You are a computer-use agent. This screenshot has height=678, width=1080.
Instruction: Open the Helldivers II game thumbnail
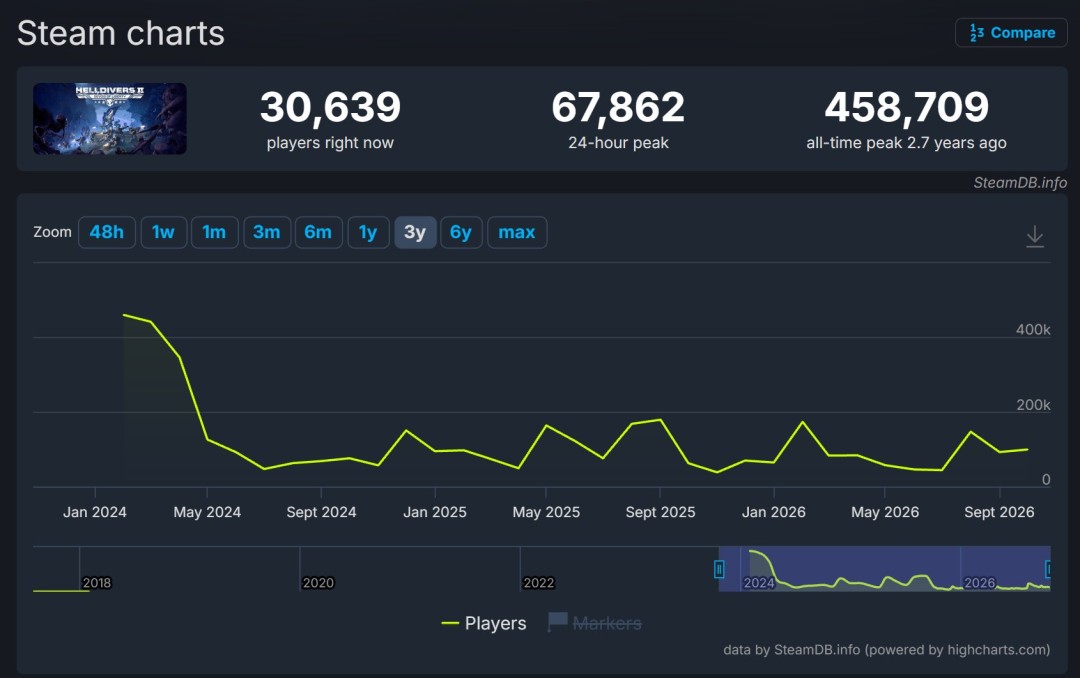[110, 119]
